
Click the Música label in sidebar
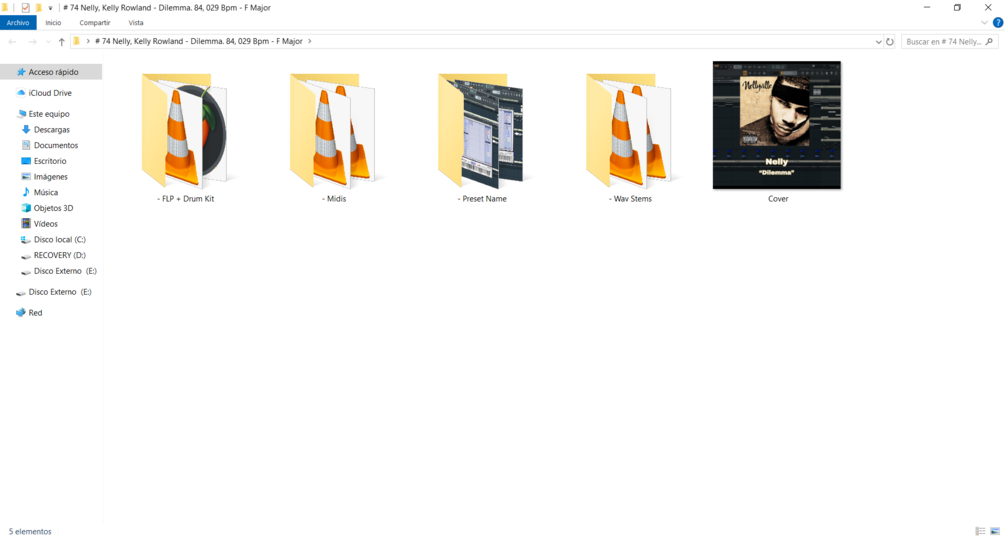click(46, 192)
